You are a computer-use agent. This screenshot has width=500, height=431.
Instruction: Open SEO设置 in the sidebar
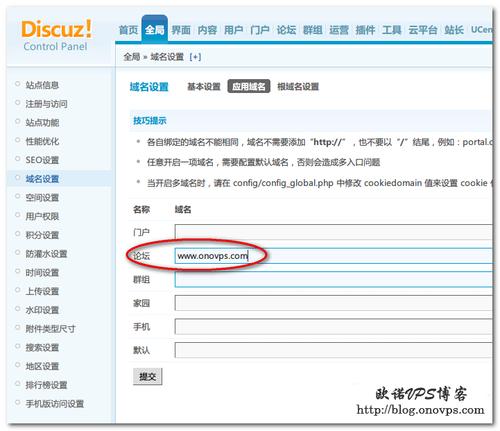42,160
